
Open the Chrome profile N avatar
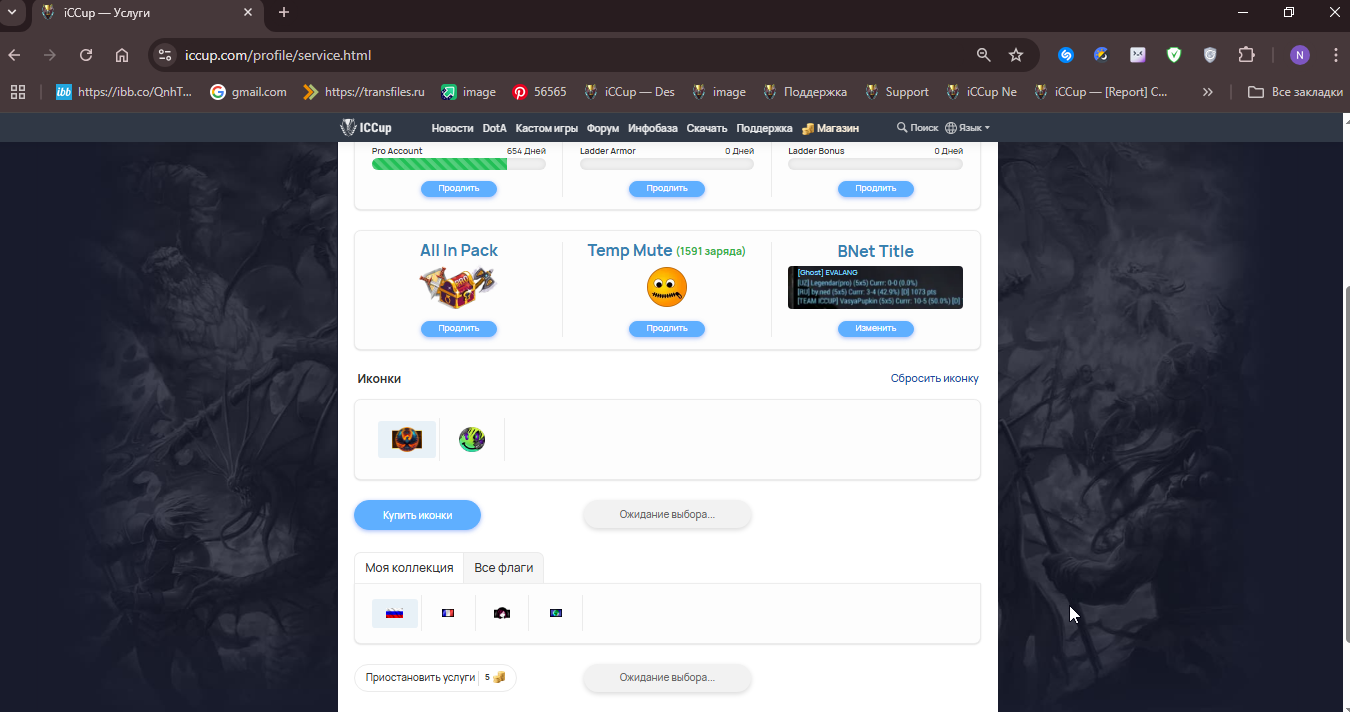(1300, 55)
